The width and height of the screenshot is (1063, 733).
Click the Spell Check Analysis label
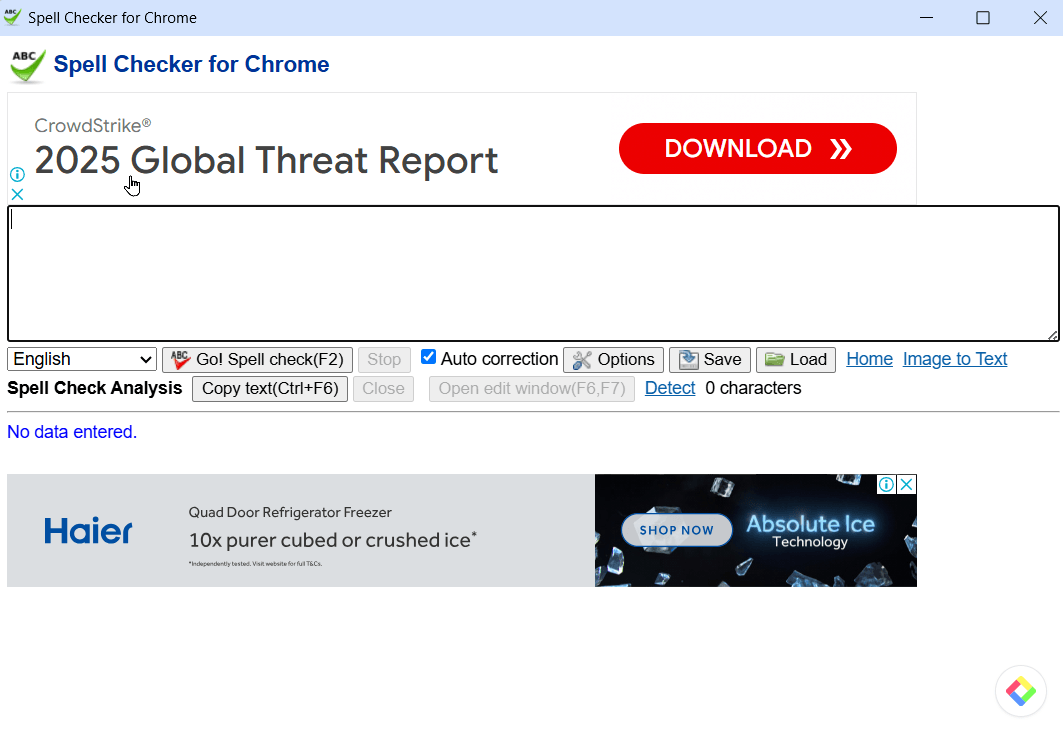point(95,388)
